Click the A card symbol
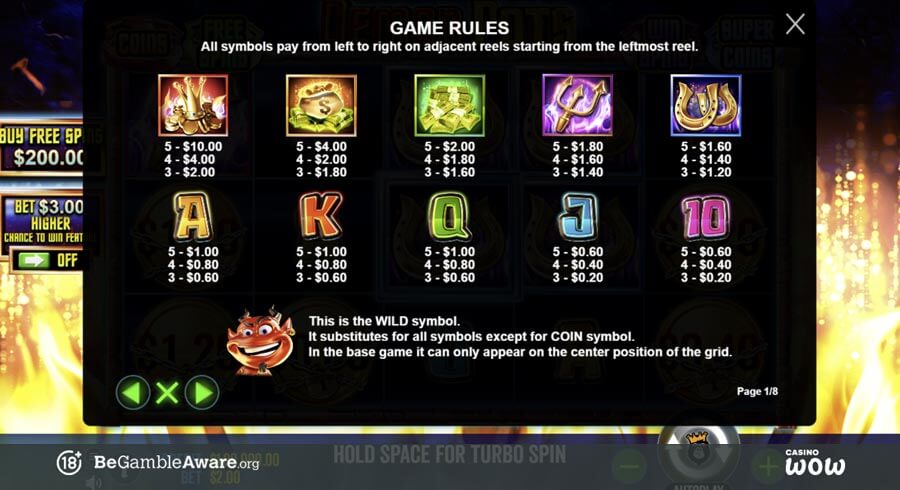This screenshot has width=900, height=490. pos(193,216)
